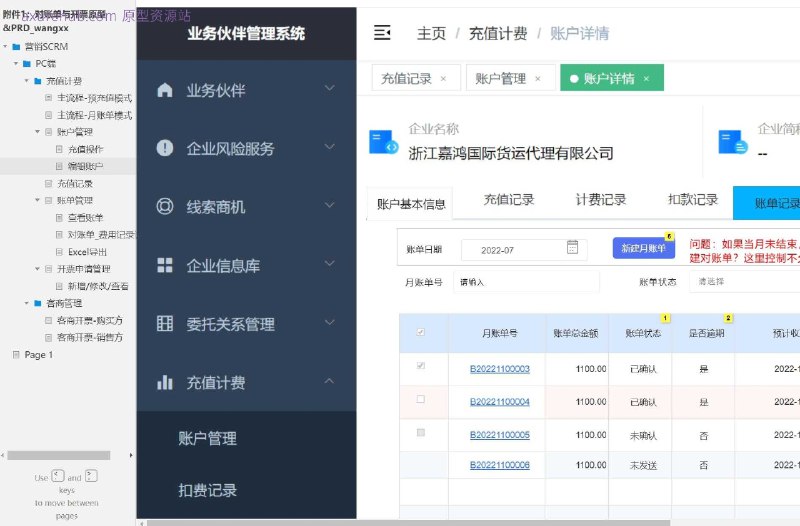Screen dimensions: 800x526
Task: Select the blue 账单记录 tab
Action: tap(766, 203)
